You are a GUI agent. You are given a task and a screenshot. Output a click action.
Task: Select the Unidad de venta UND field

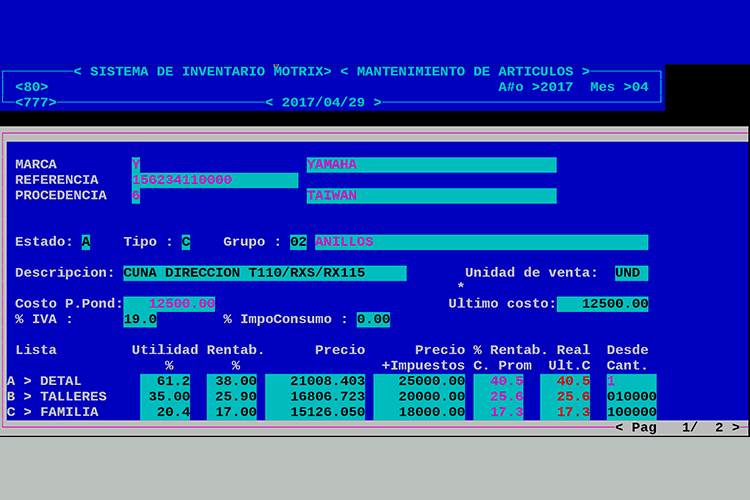[x=631, y=273]
